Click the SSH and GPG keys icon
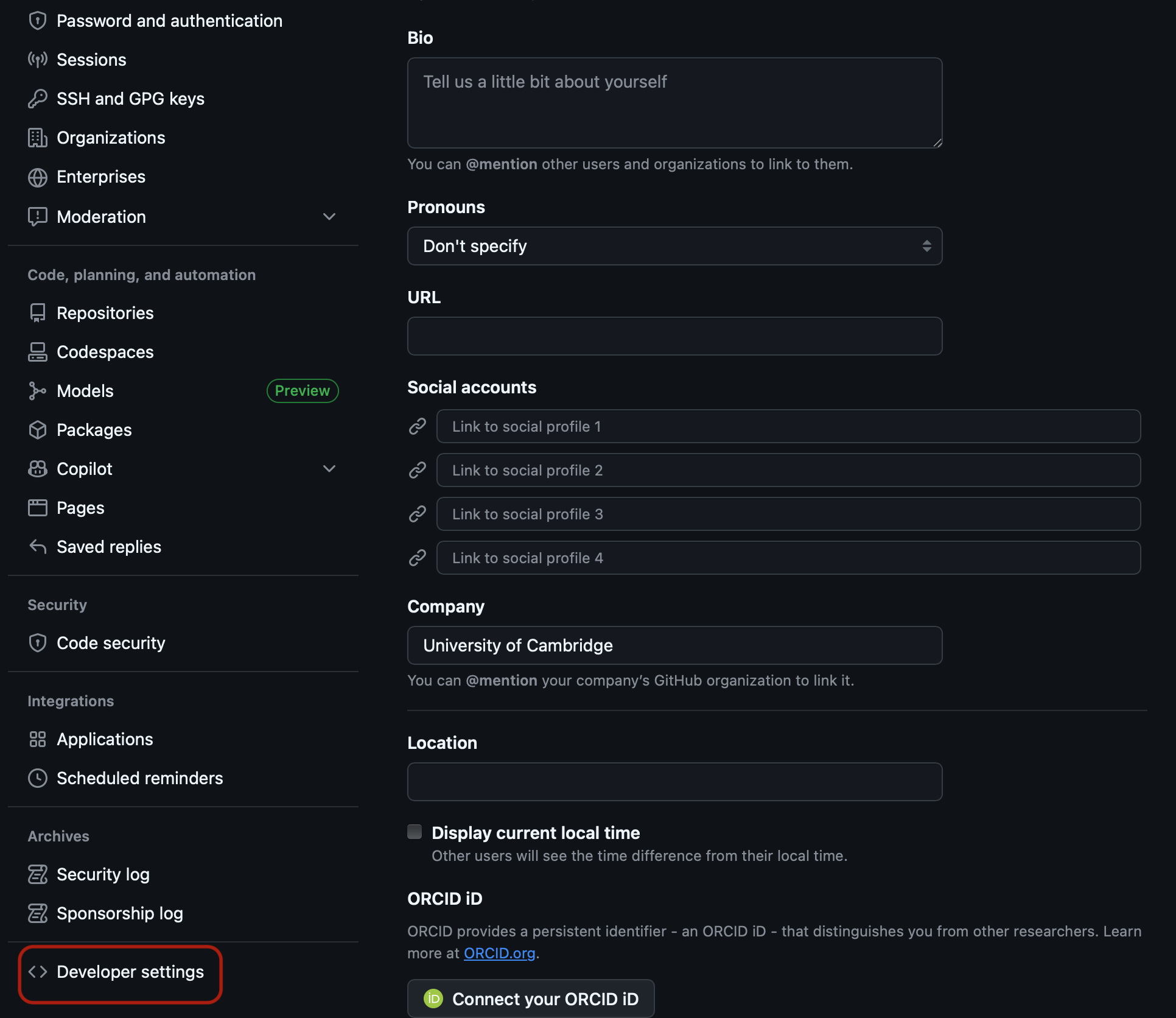 point(38,98)
